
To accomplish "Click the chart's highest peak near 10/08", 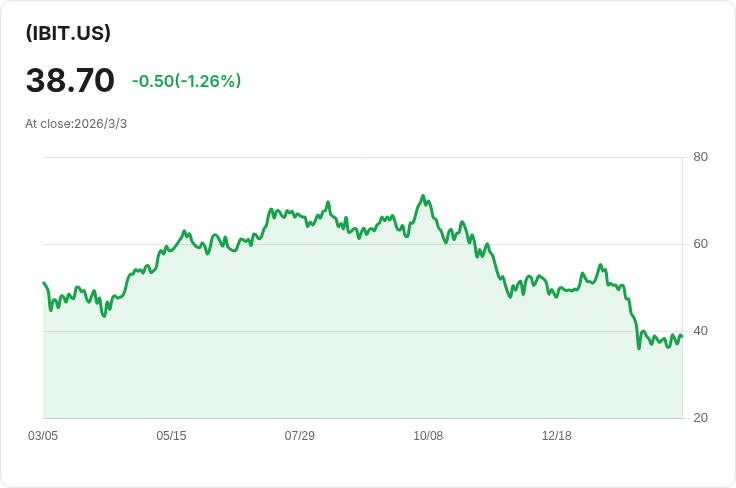I will [423, 196].
